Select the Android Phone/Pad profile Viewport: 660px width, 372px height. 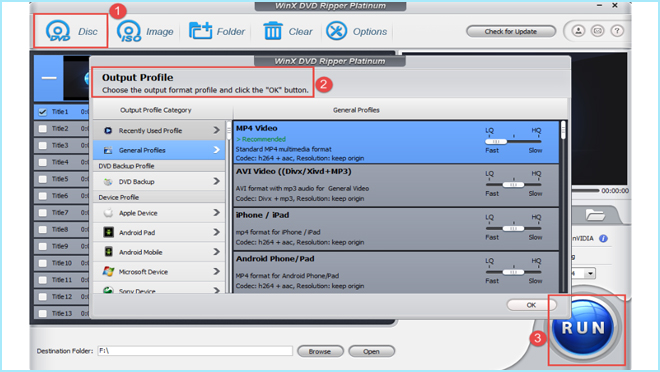click(x=396, y=272)
